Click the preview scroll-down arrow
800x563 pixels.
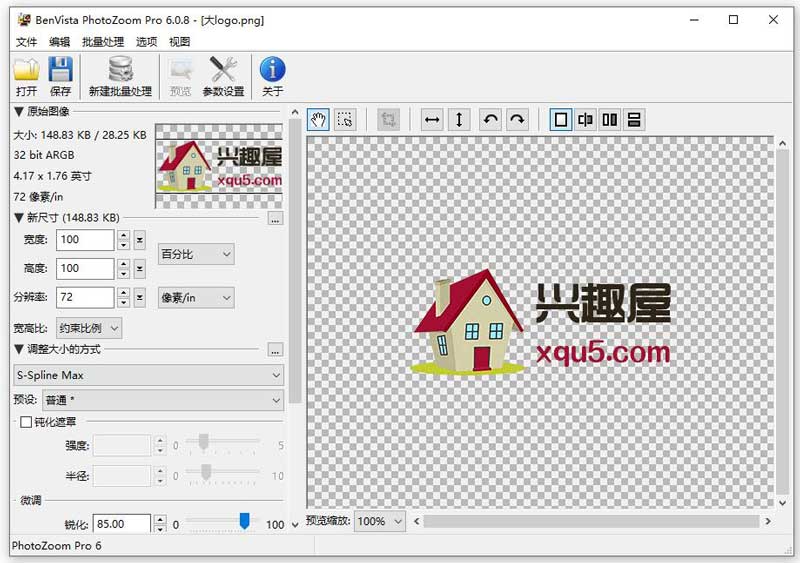point(782,503)
